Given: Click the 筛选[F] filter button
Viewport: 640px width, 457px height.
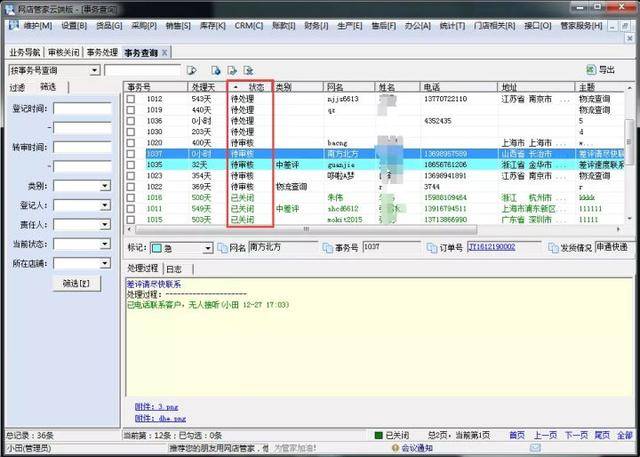Looking at the screenshot, I should pos(76,283).
